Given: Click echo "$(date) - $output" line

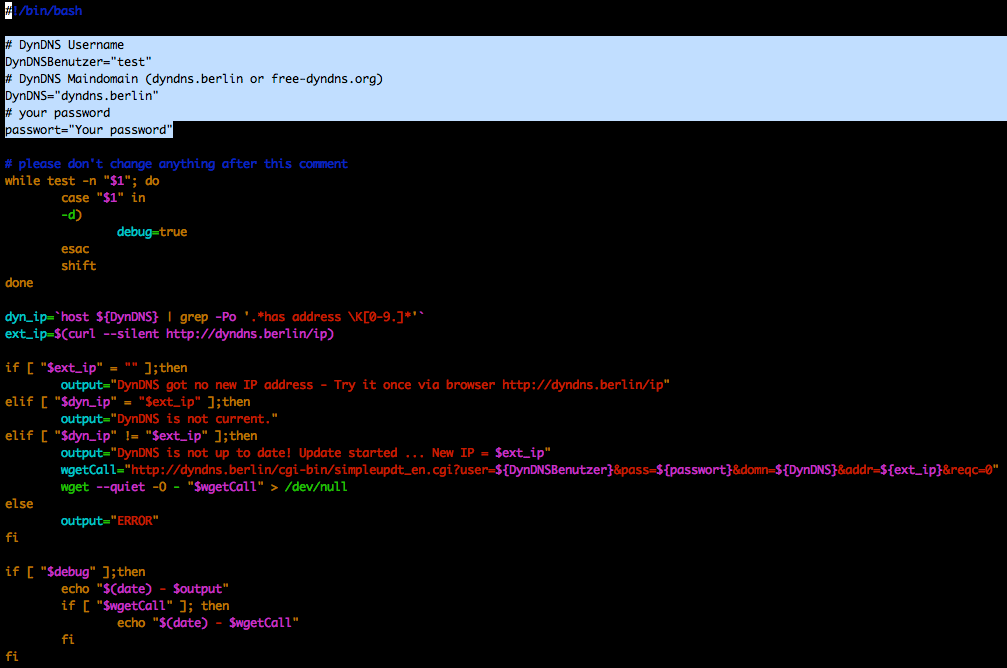Looking at the screenshot, I should tap(145, 589).
